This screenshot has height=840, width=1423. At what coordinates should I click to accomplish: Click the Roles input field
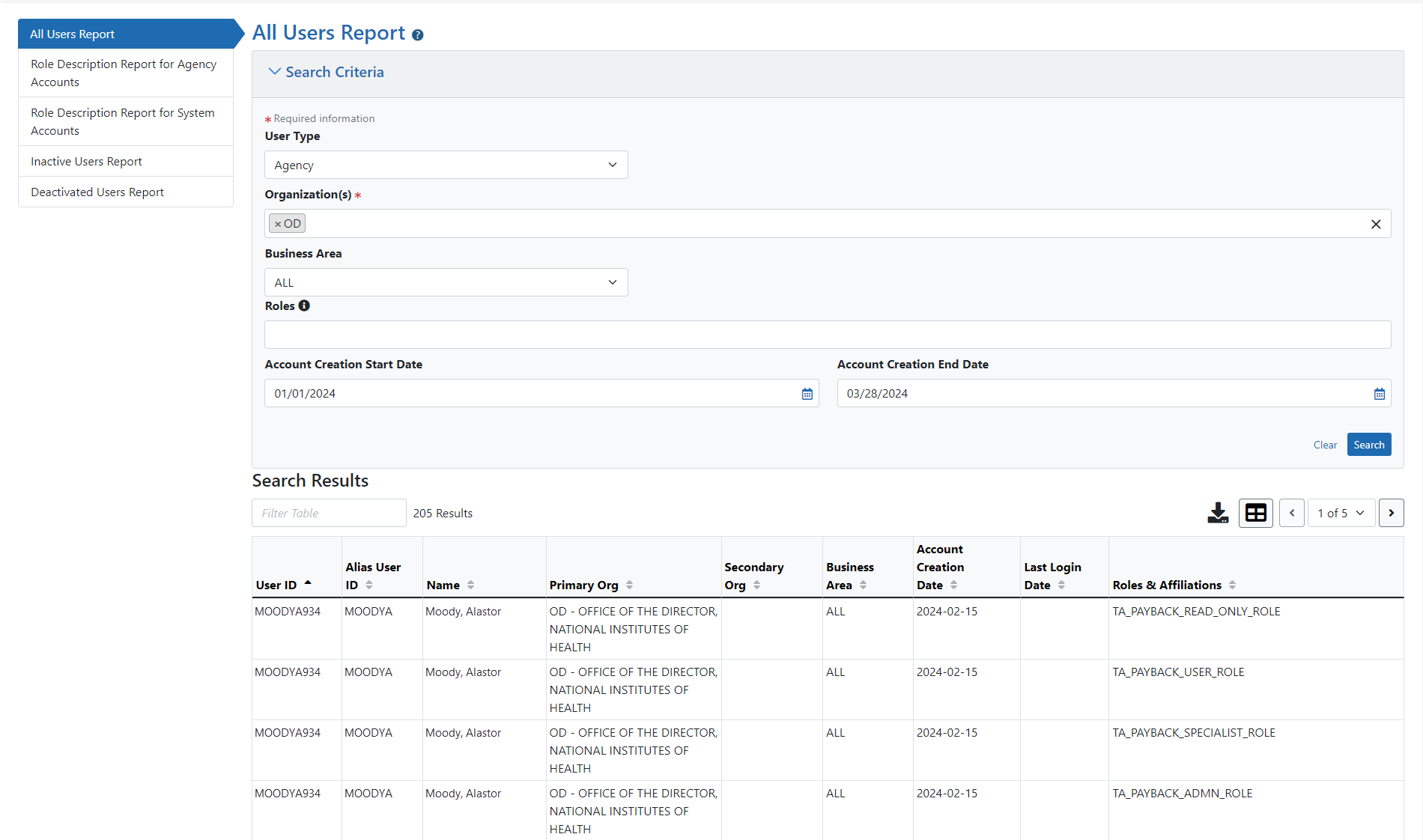tap(828, 335)
